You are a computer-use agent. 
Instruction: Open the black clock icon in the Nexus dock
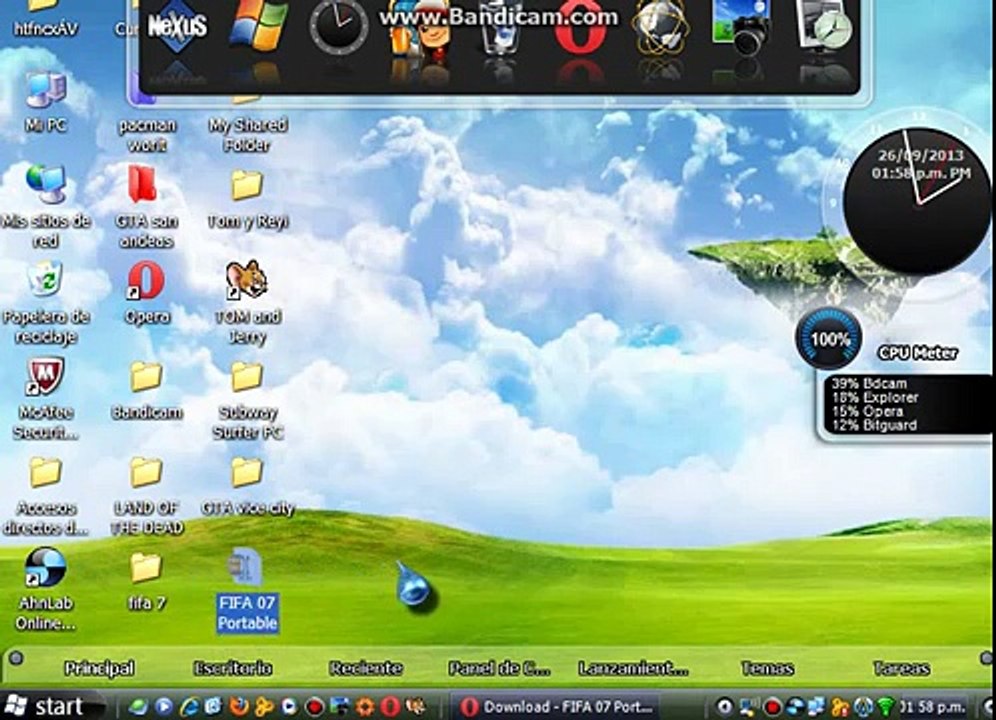[x=339, y=27]
